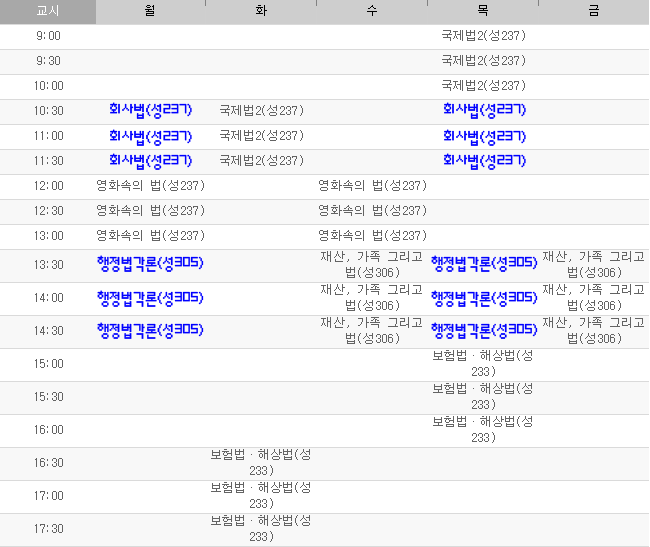Viewport: 650px width, 547px height.
Task: Select 보험법·해상법(성233) in the 16:30 row
Action: 261,463
